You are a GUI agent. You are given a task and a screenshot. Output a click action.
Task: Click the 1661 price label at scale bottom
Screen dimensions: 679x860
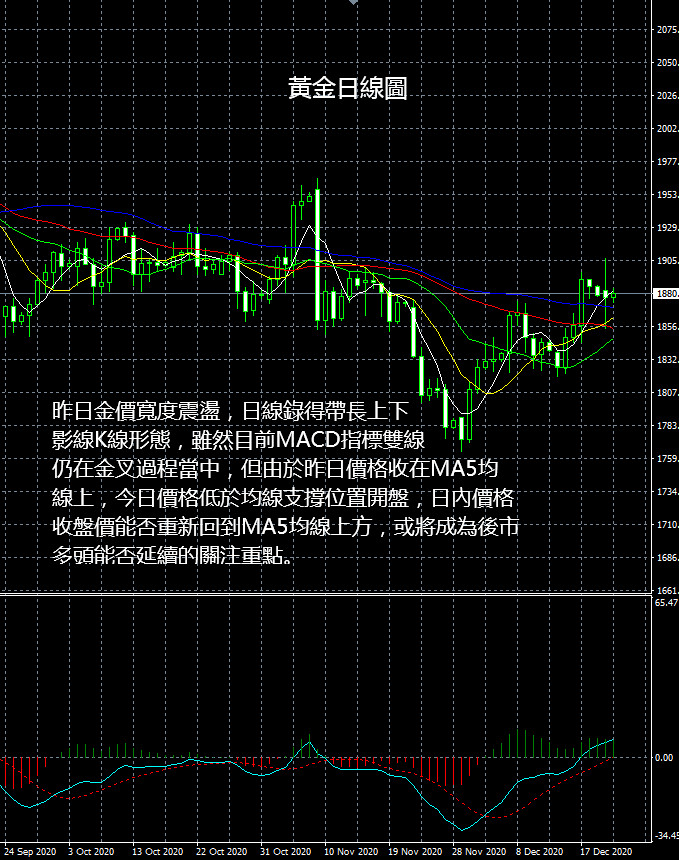coord(666,590)
